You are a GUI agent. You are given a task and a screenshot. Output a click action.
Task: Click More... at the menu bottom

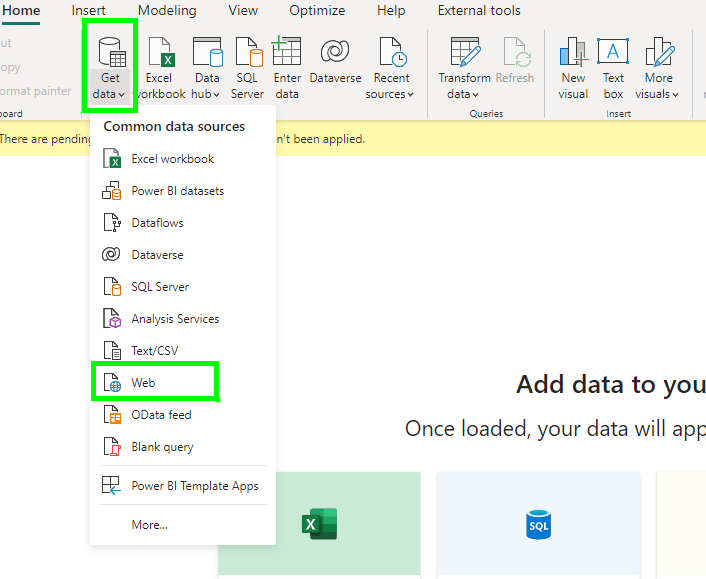tap(183, 525)
